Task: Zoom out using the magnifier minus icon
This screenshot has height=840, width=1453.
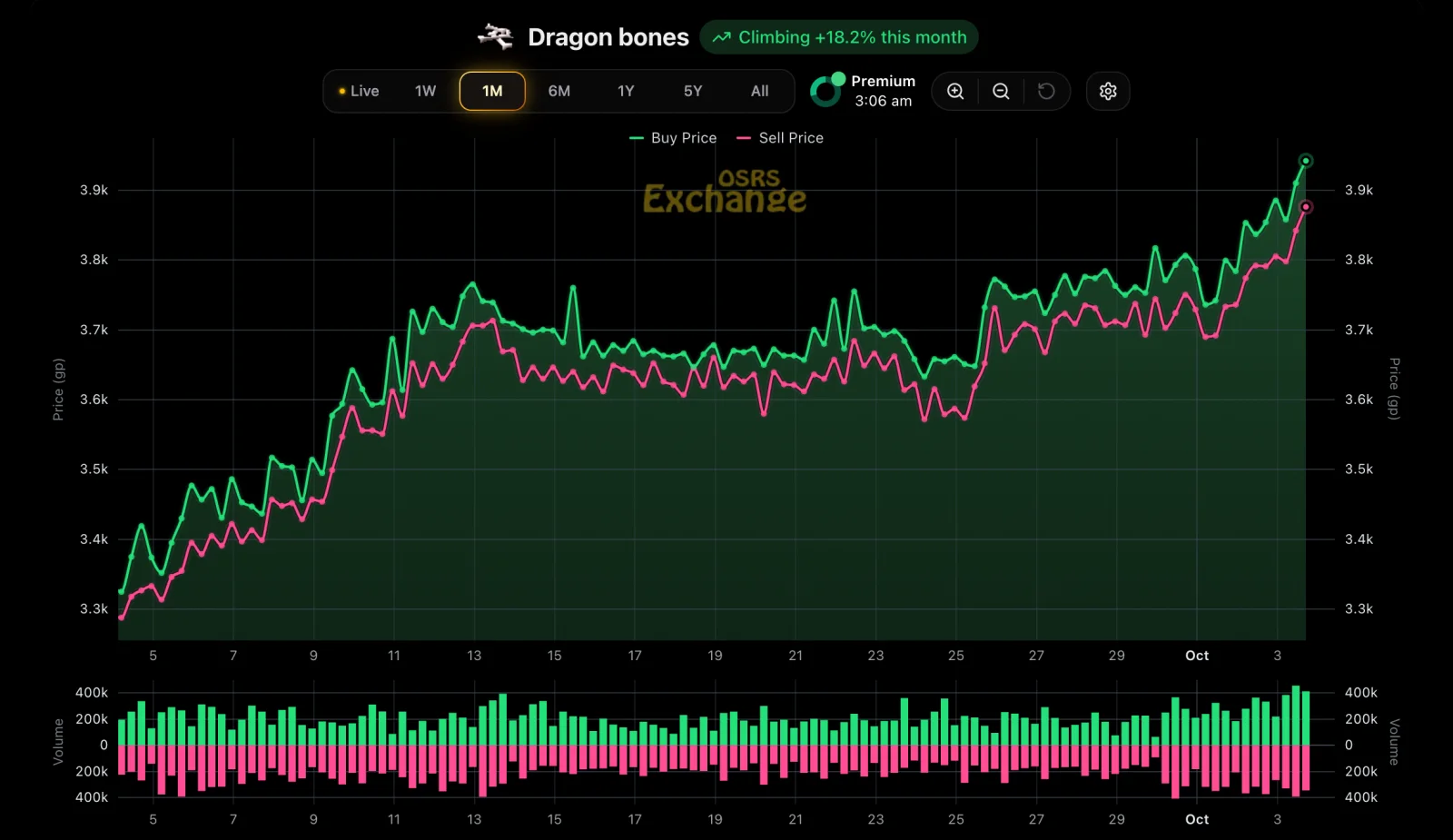Action: click(1001, 91)
